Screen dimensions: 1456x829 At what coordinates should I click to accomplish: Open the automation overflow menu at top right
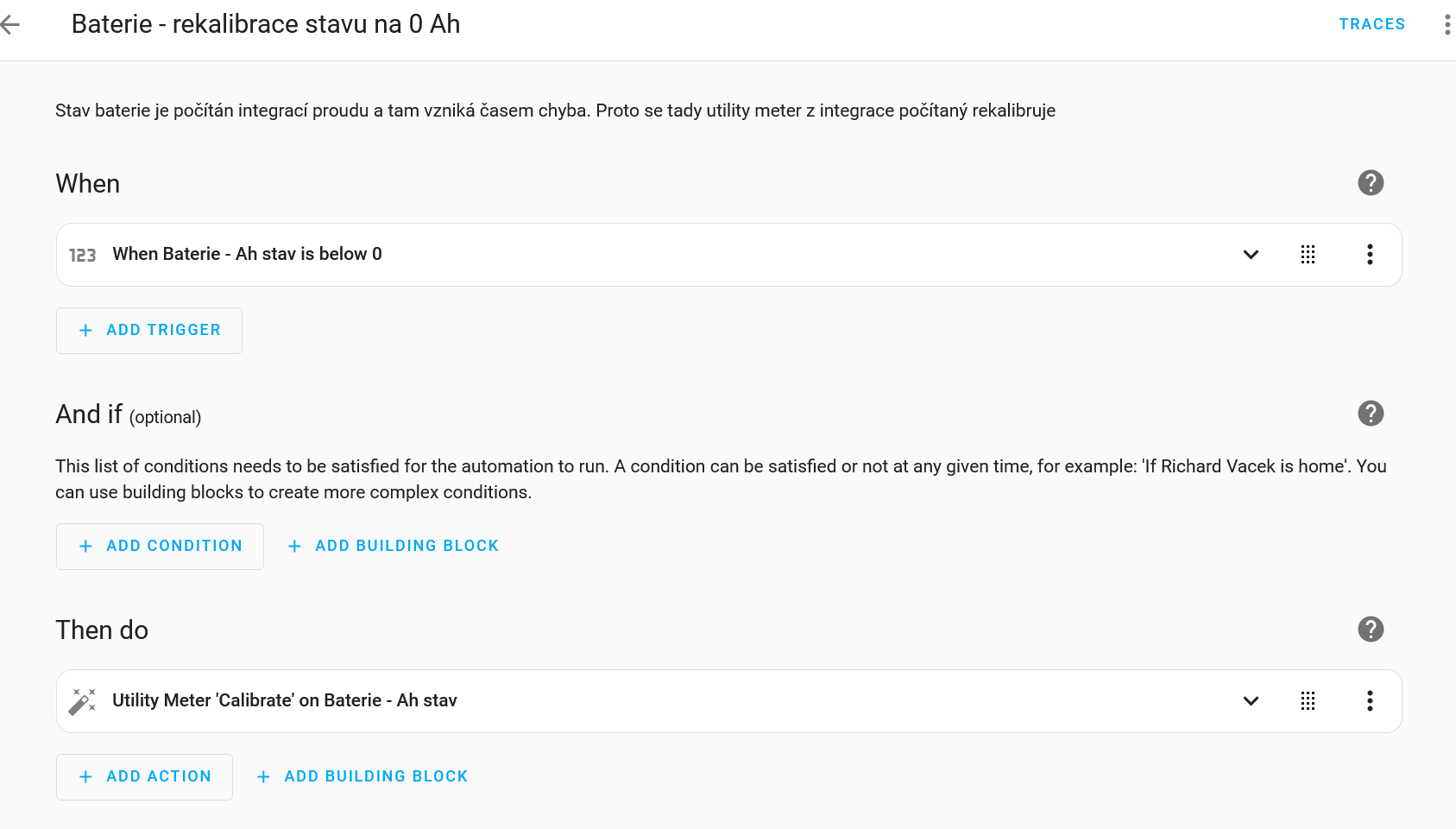pos(1447,25)
